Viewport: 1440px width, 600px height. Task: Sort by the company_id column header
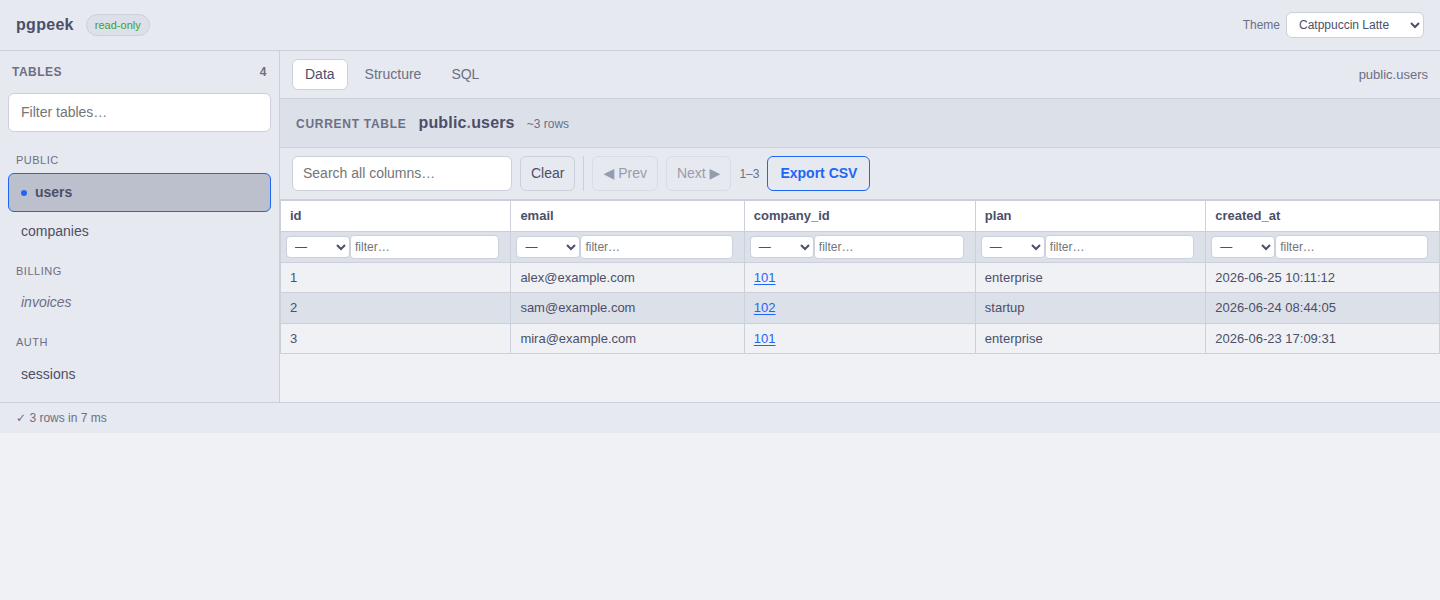click(860, 216)
